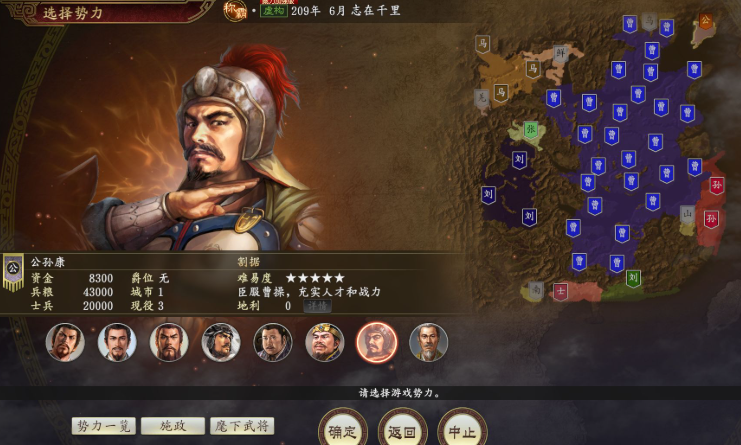
Task: Select the red 士 faction flag
Action: click(560, 291)
